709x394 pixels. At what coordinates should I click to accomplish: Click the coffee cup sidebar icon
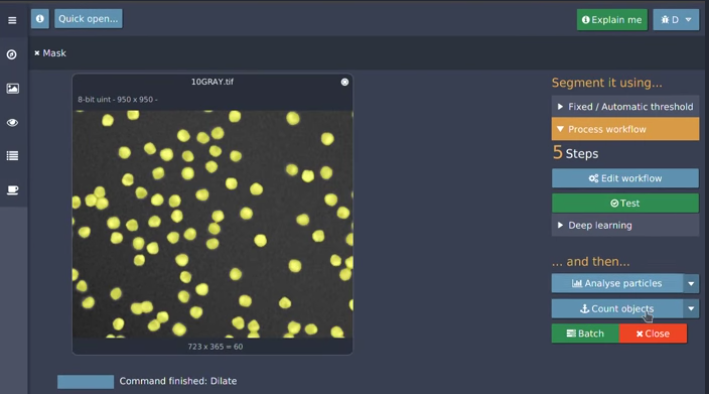click(x=12, y=190)
